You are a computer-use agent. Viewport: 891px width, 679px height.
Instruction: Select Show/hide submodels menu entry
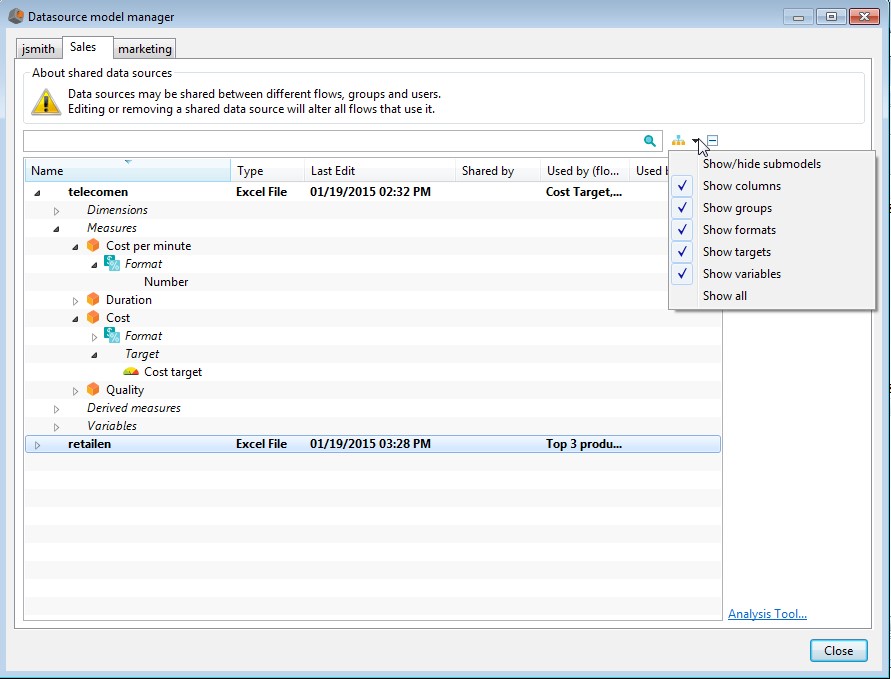coord(761,164)
